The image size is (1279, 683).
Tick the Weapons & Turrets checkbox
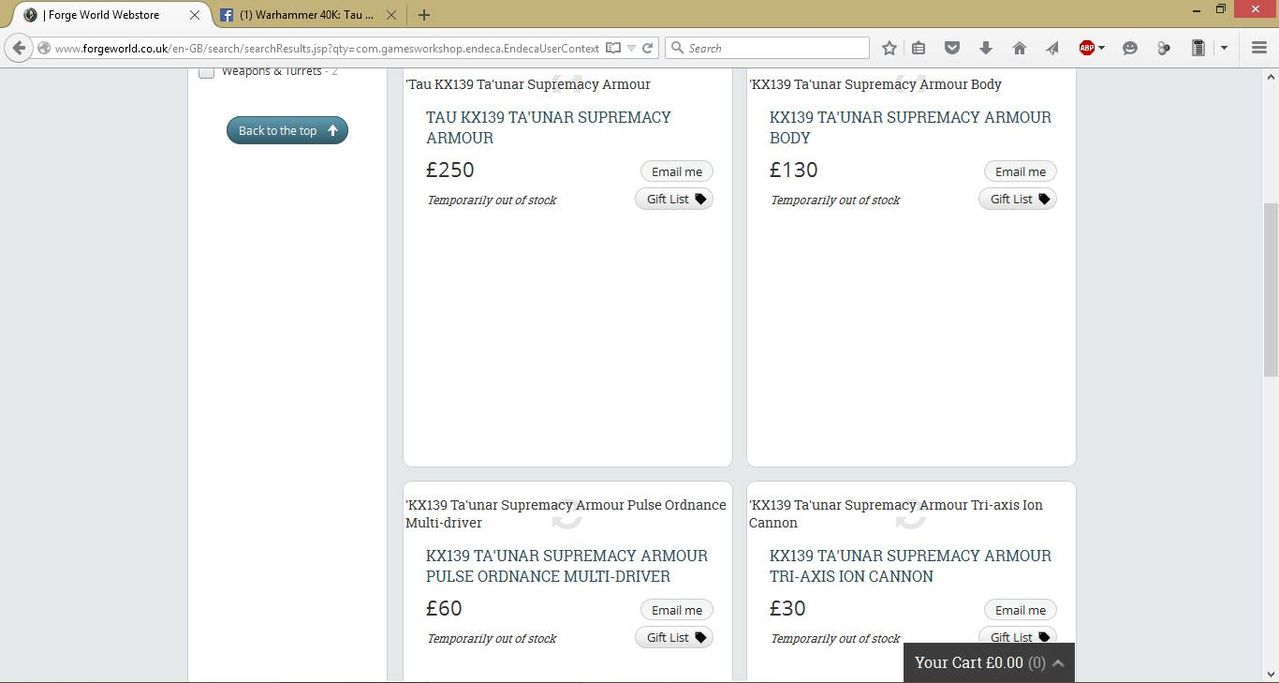coord(206,72)
